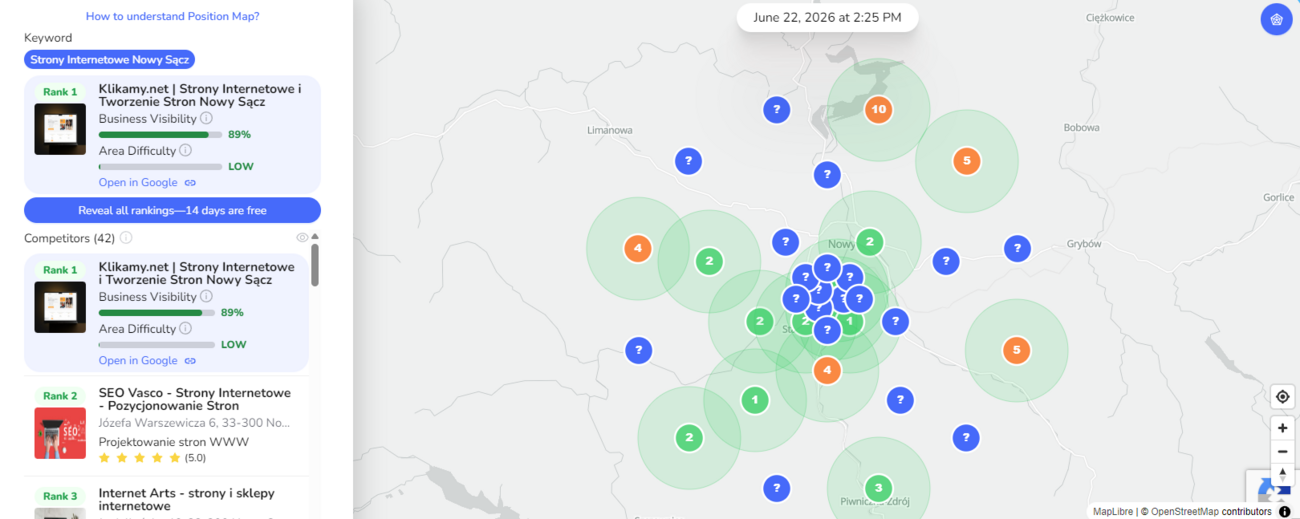Click Klikamy.net title in top keyword card

[x=200, y=95]
